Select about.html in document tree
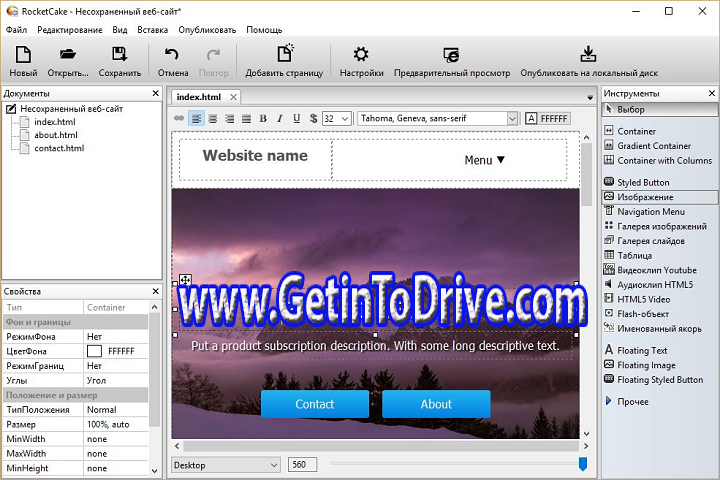The height and width of the screenshot is (480, 720). point(56,135)
